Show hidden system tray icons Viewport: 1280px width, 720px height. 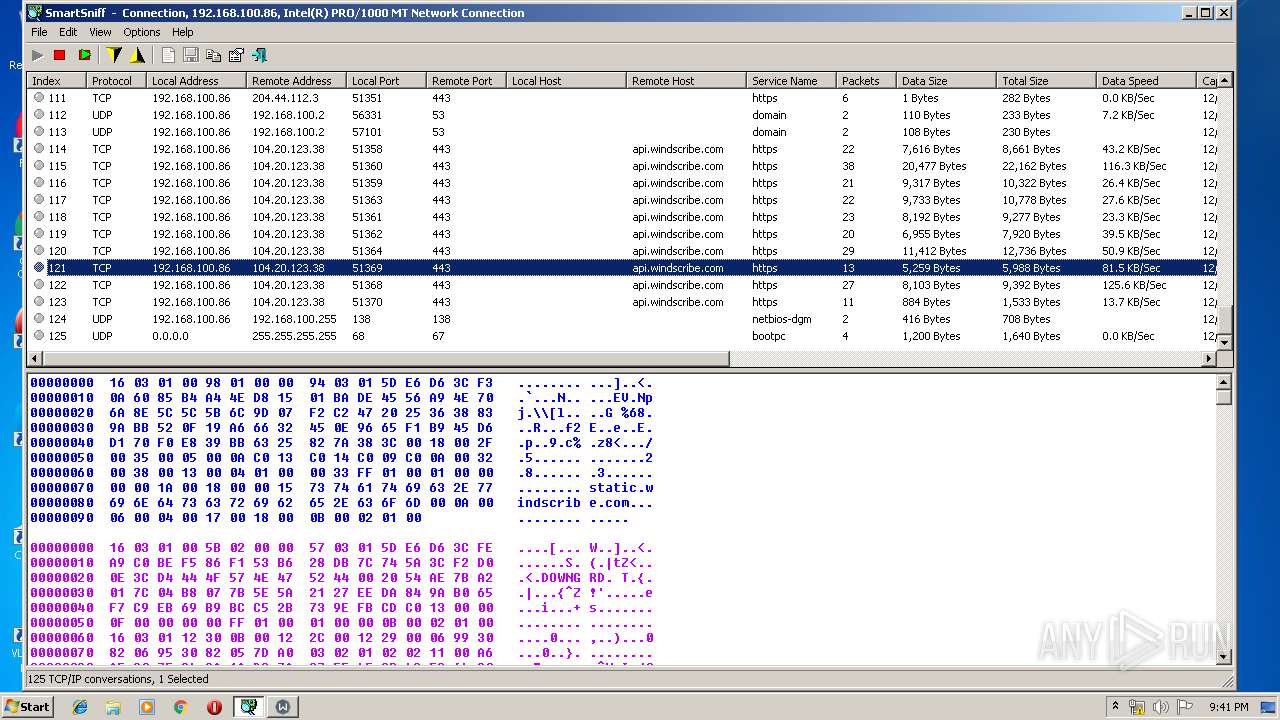coord(1115,707)
